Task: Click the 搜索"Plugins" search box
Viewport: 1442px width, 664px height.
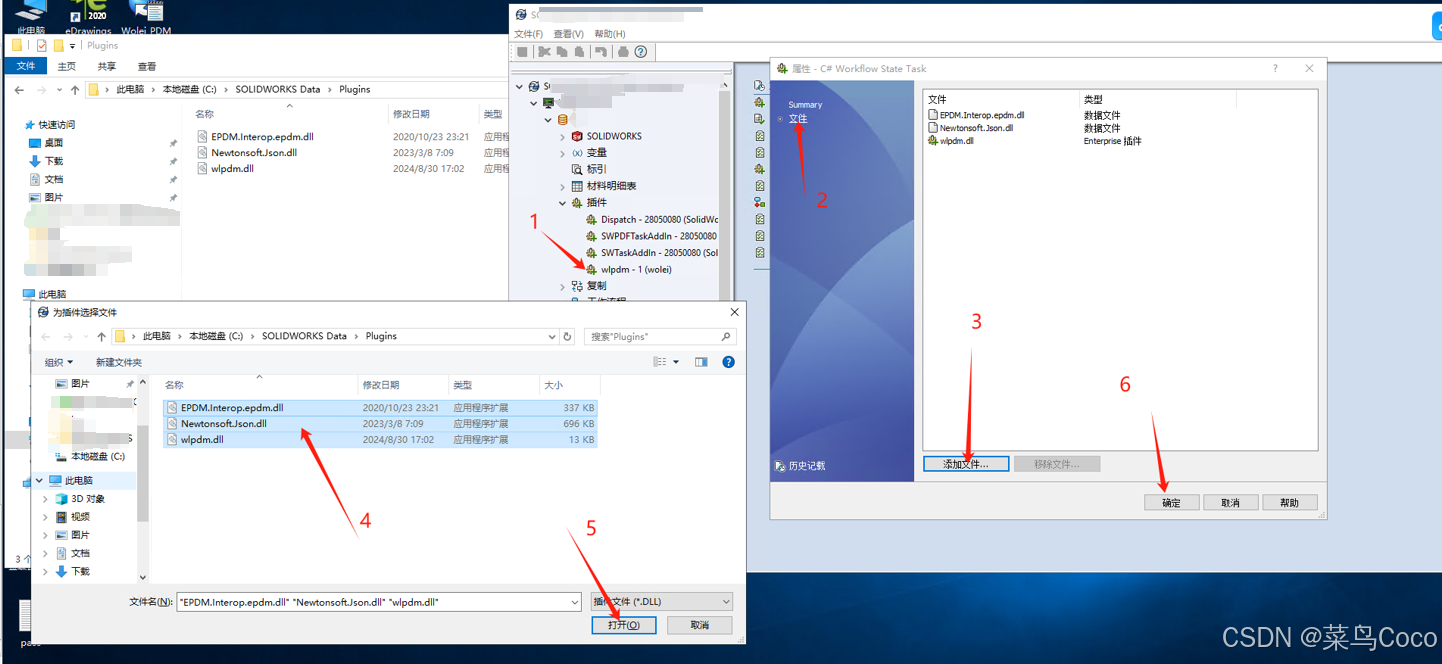Action: pyautogui.click(x=661, y=337)
